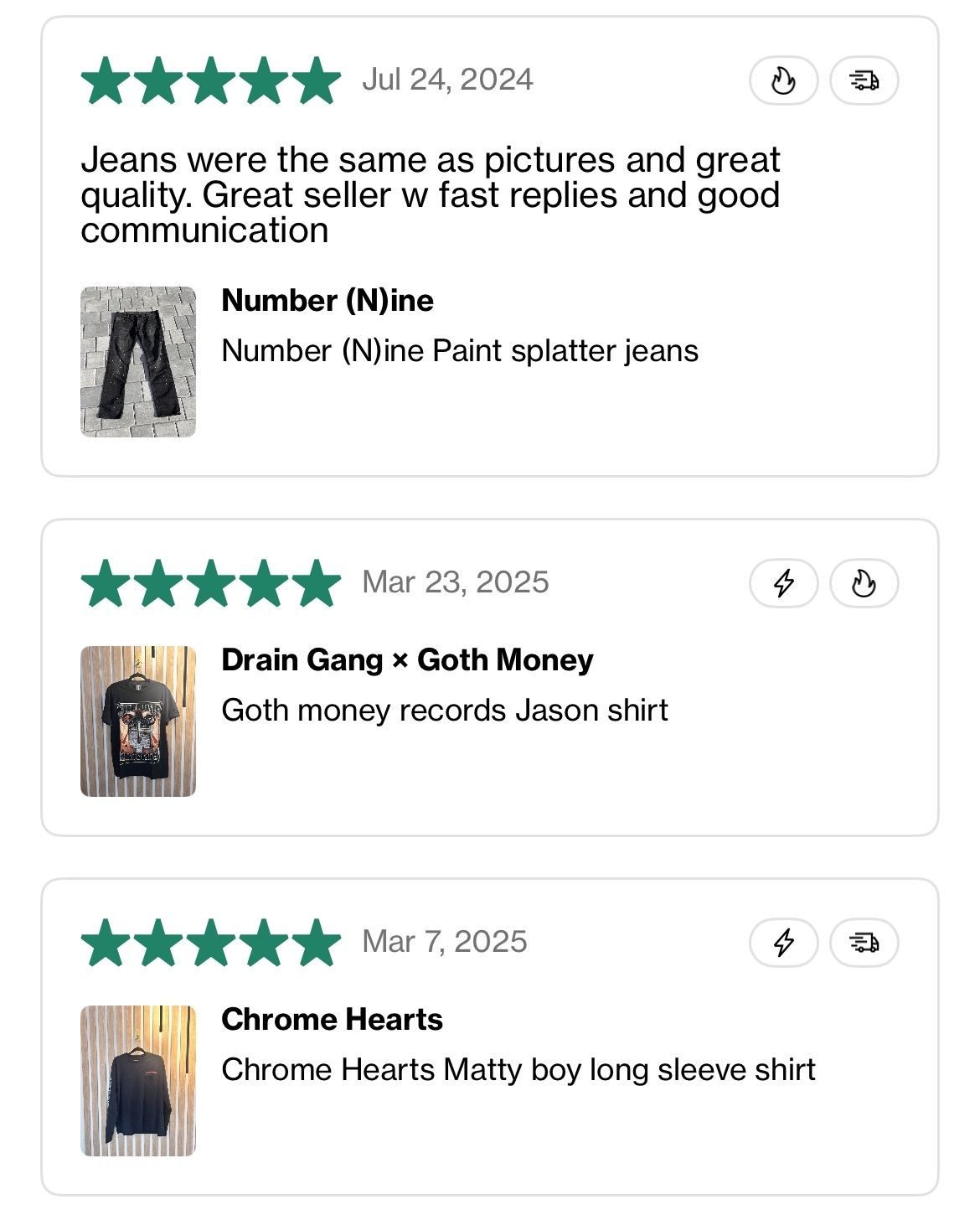Screen dimensions: 980x1215
Task: Tap the lightning bolt badge on the Mar 23, 2025 review
Action: [x=783, y=583]
